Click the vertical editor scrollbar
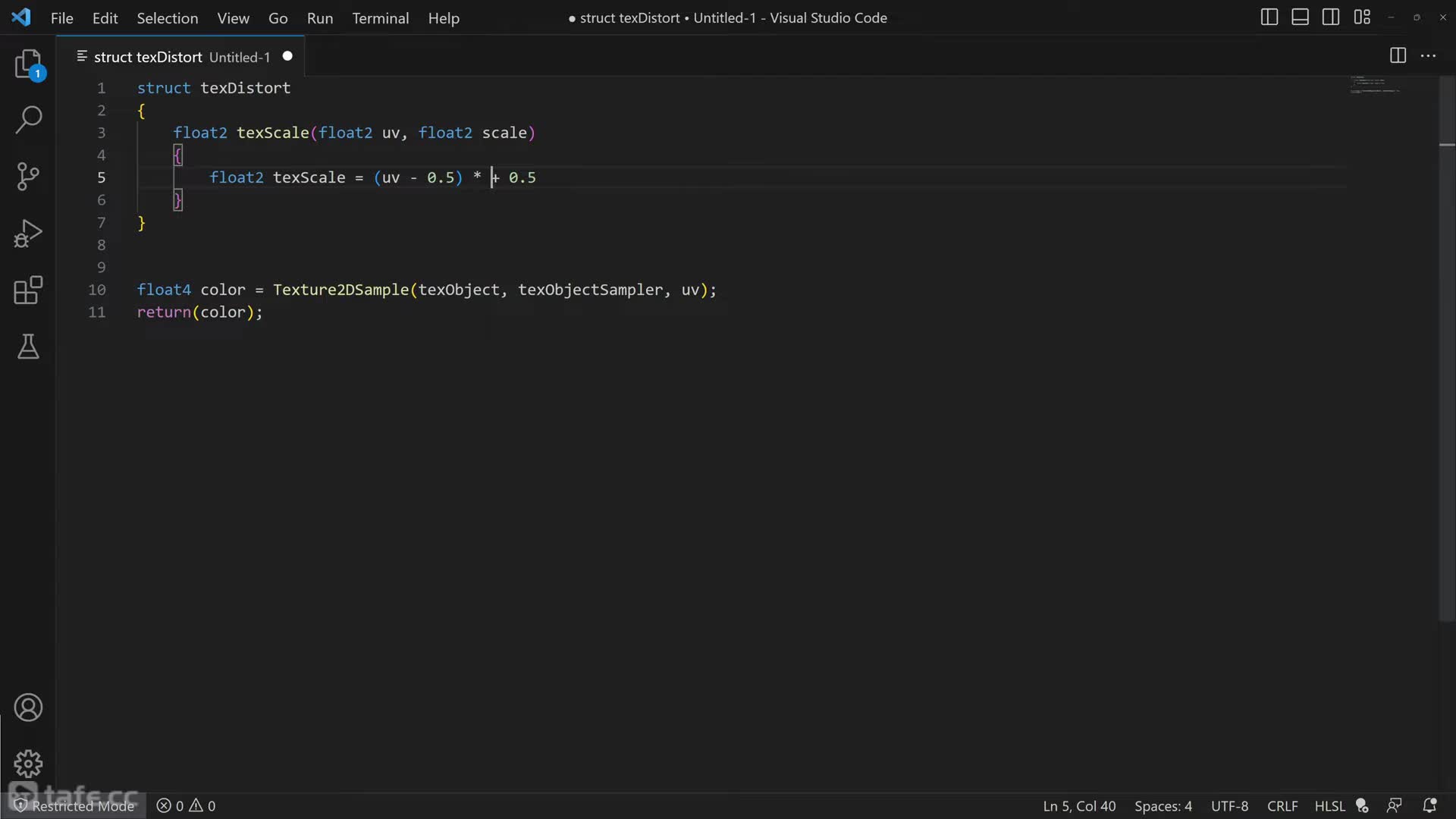 (x=1446, y=349)
